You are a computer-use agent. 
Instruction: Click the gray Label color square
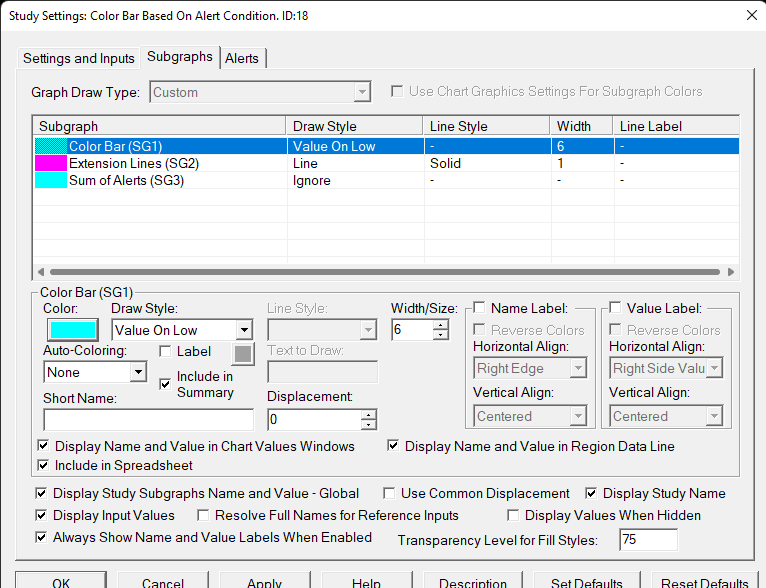pyautogui.click(x=244, y=352)
